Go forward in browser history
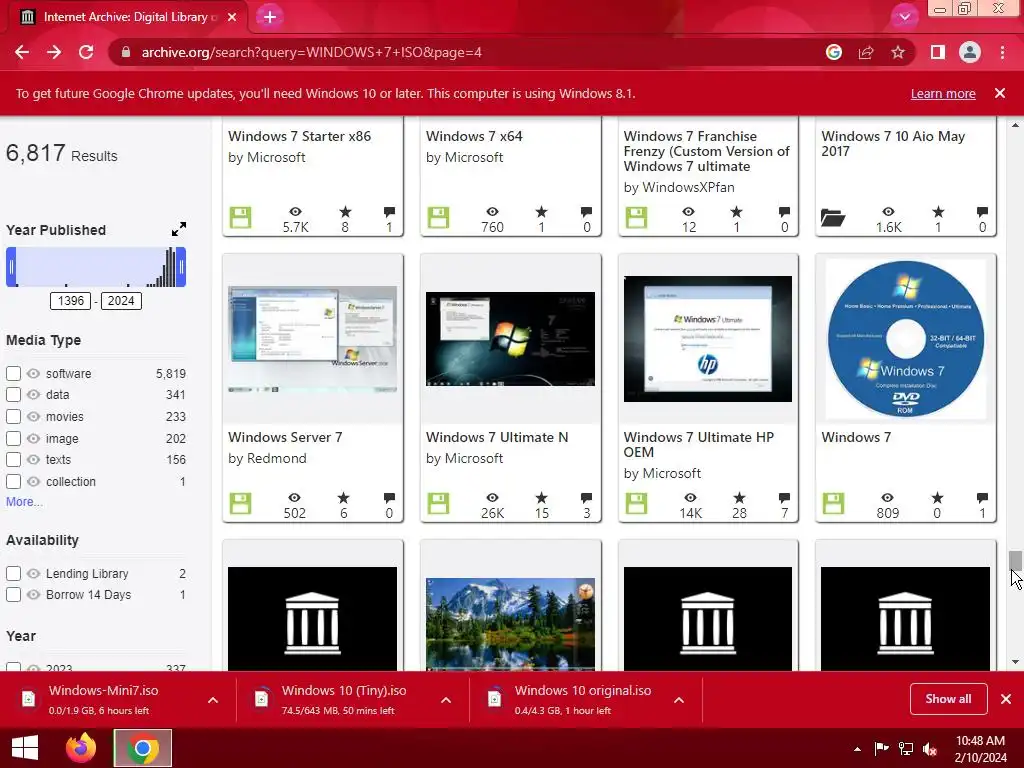 (x=54, y=52)
